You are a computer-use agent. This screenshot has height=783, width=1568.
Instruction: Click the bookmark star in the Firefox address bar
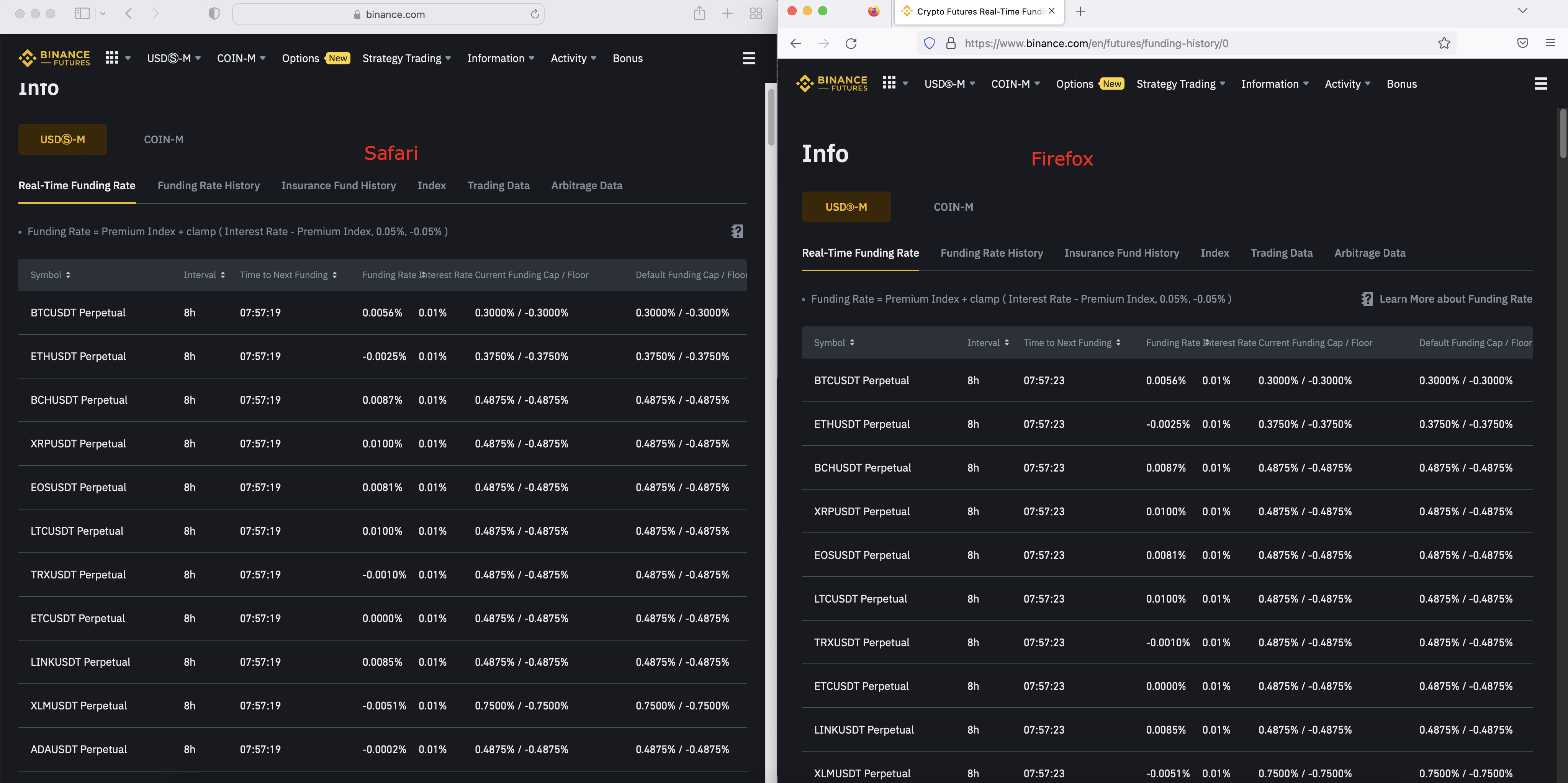[x=1444, y=43]
